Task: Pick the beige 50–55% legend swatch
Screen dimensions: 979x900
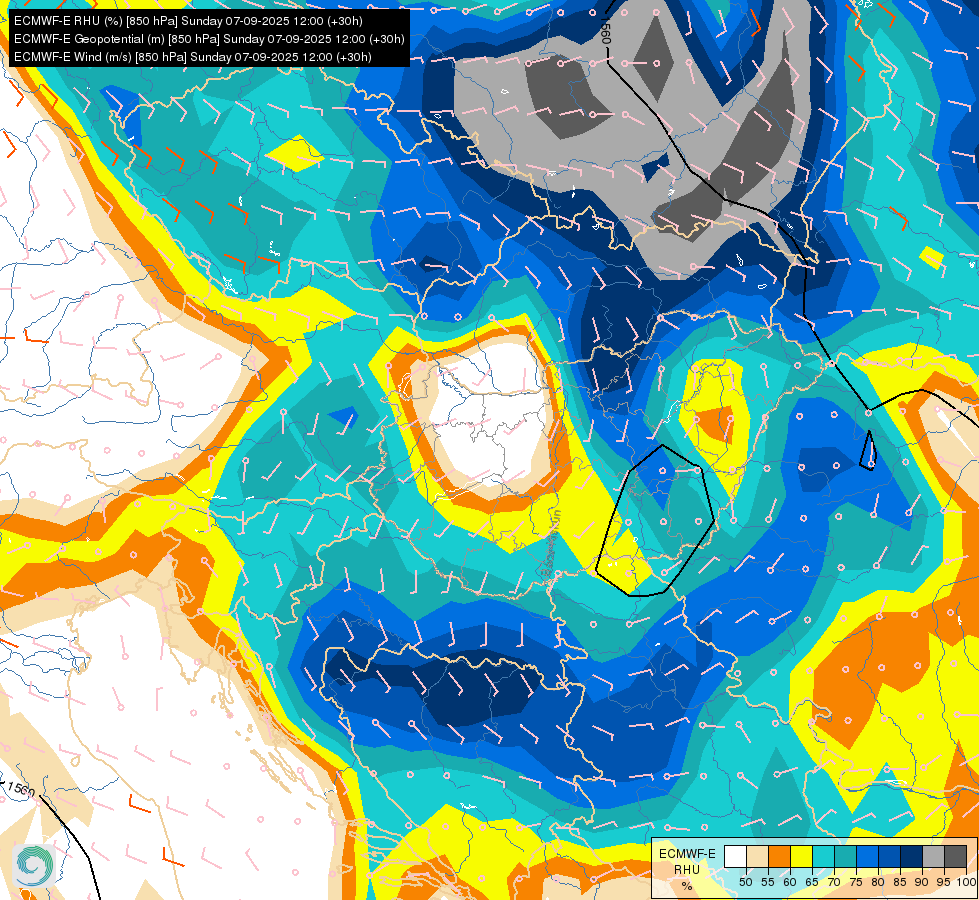Action: click(x=757, y=856)
